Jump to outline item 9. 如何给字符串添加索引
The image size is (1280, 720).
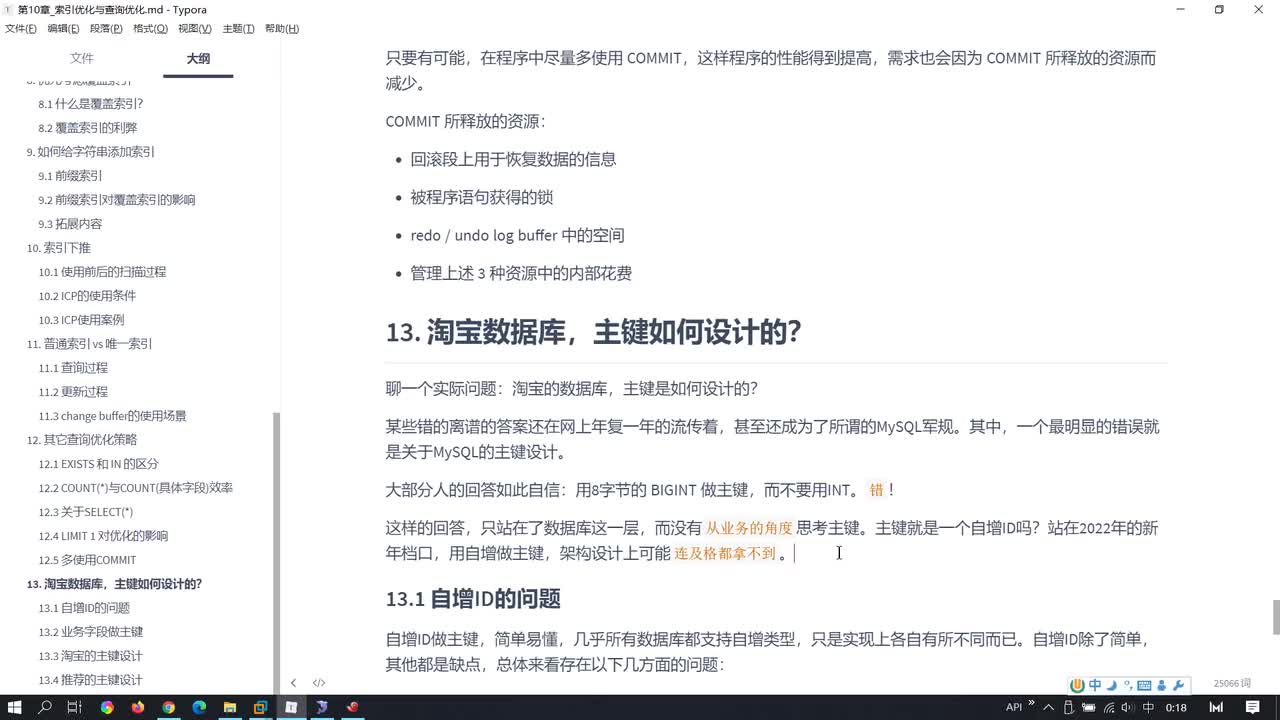click(x=91, y=152)
